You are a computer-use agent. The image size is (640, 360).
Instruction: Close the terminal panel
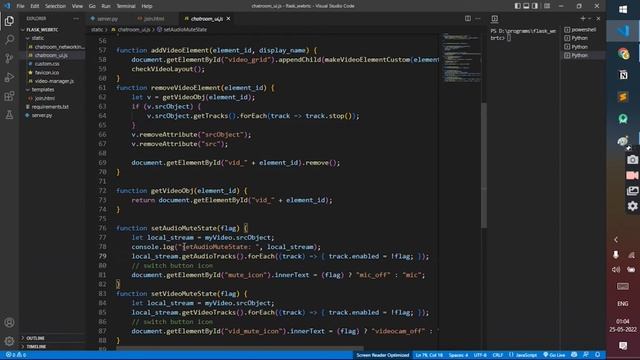tap(598, 18)
